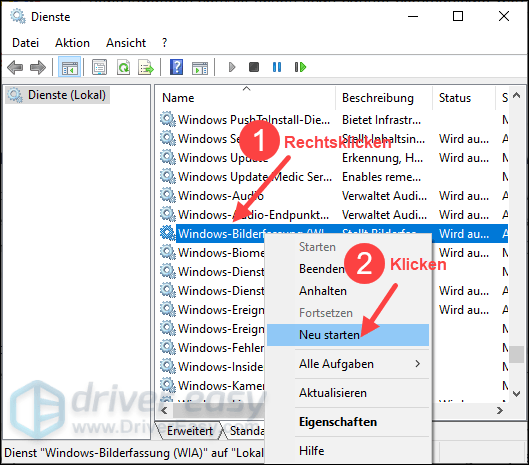Screen dimensions: 529x465
Task: Select the Windows-Inside service row
Action: click(x=212, y=366)
